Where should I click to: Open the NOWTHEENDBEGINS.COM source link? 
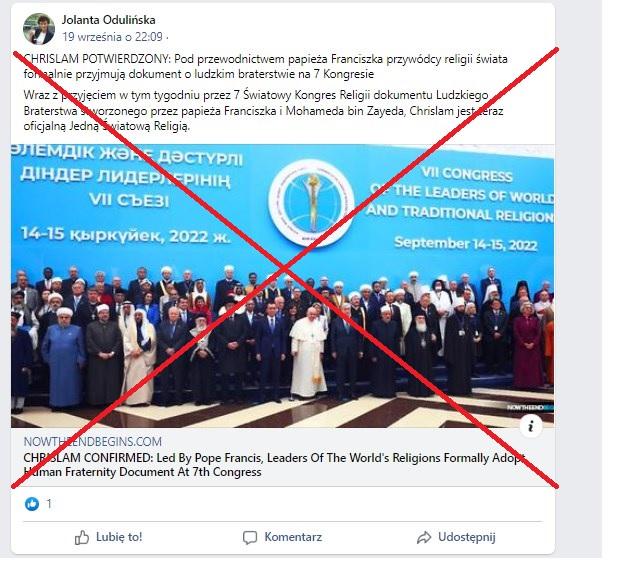pos(93,441)
